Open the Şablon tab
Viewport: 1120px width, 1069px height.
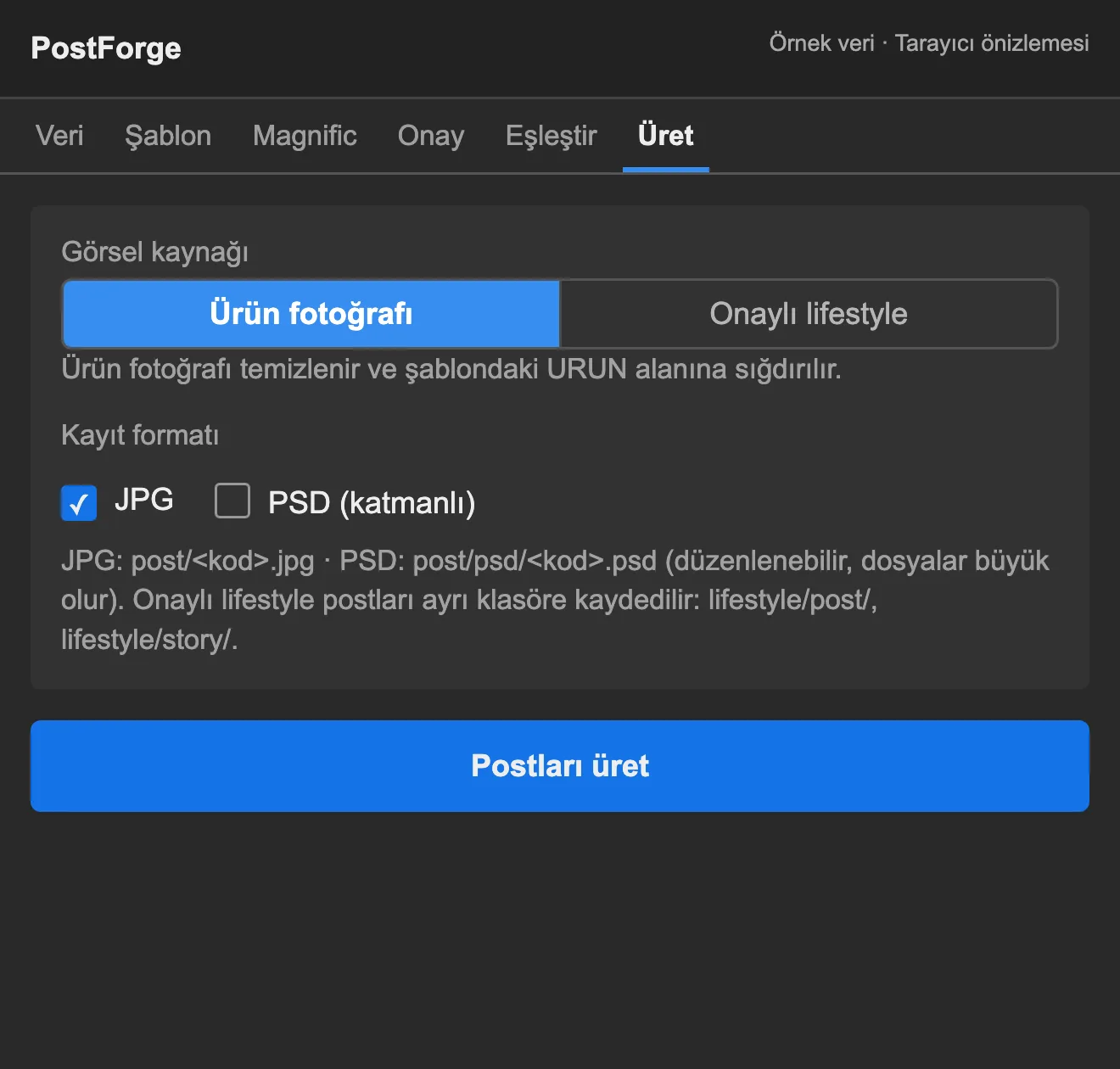pyautogui.click(x=168, y=136)
